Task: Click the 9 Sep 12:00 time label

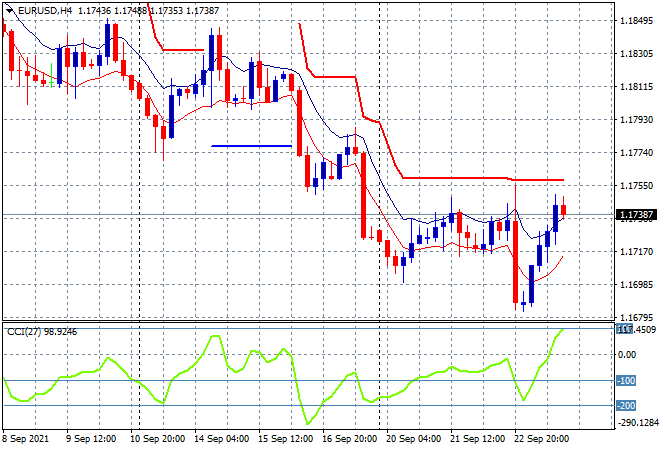Action: click(x=91, y=439)
